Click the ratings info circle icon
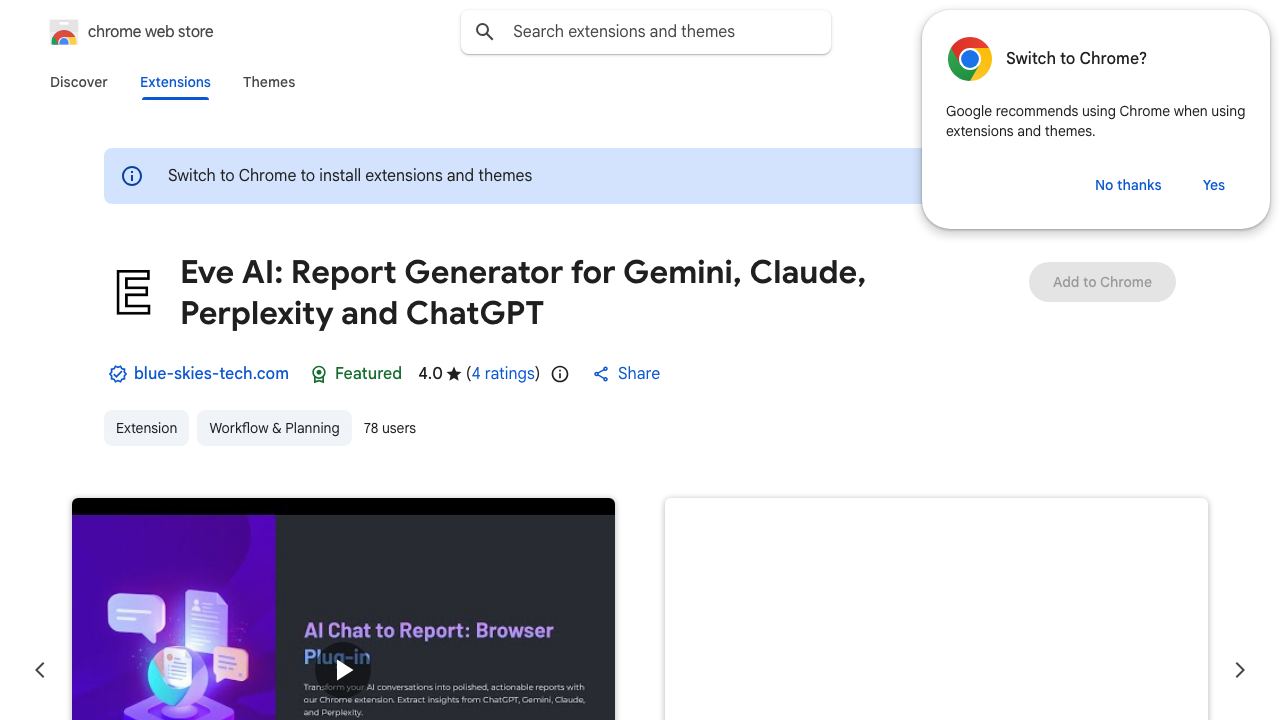Viewport: 1280px width, 720px height. click(560, 374)
